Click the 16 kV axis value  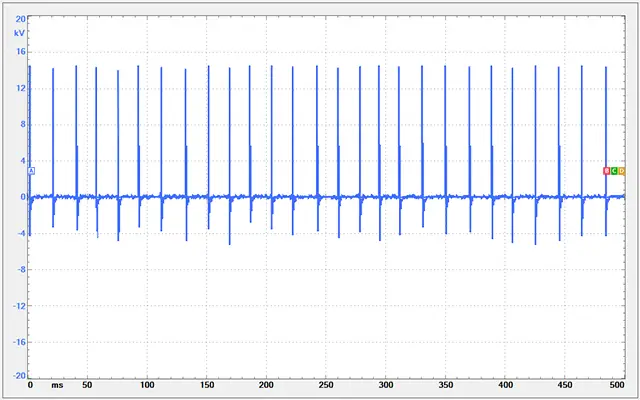tap(21, 52)
